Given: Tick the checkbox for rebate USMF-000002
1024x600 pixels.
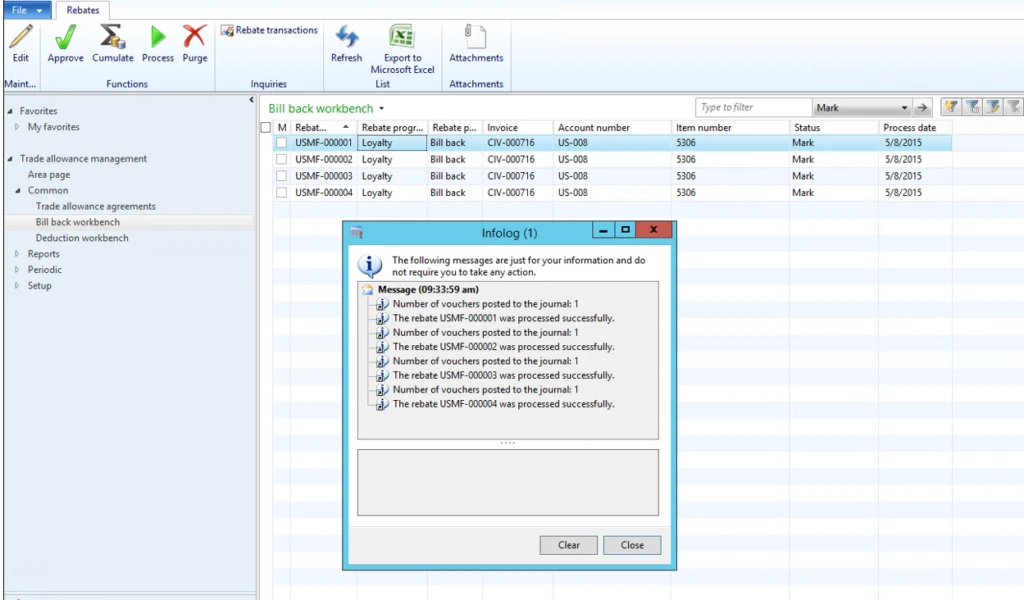Looking at the screenshot, I should [282, 160].
